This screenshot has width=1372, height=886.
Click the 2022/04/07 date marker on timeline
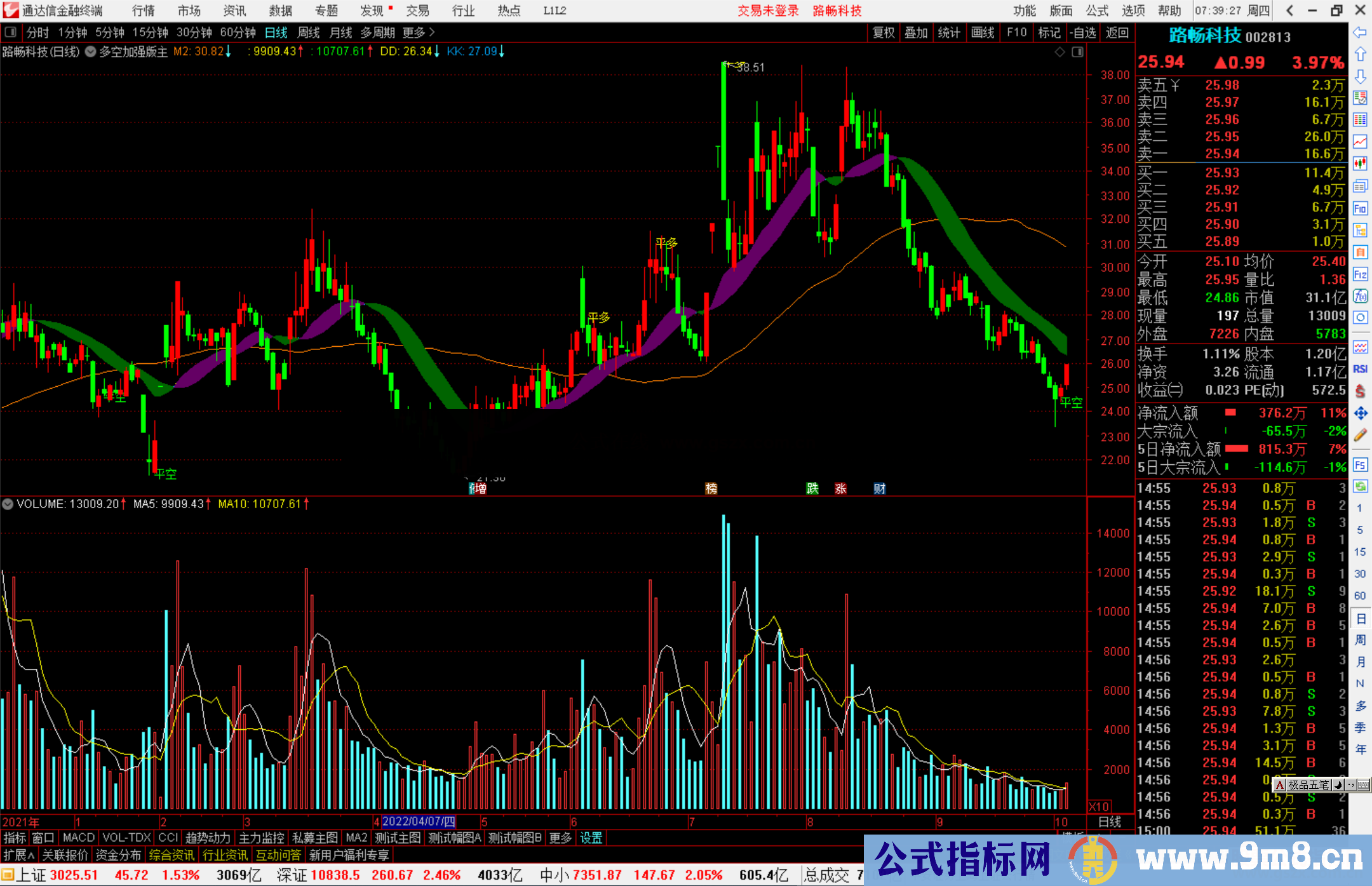click(x=418, y=821)
